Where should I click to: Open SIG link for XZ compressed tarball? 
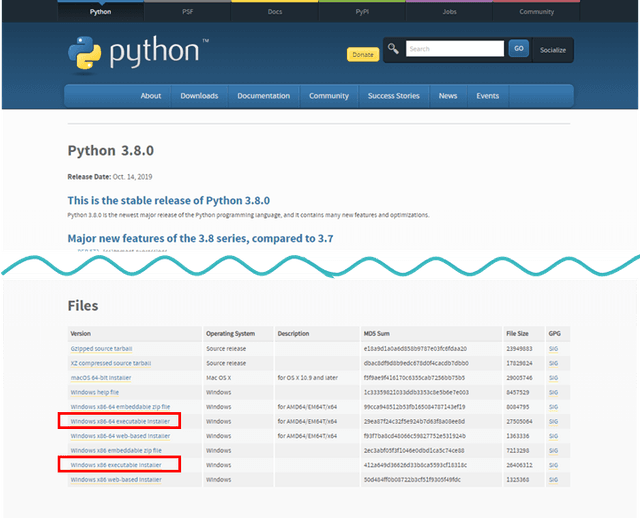click(x=553, y=363)
